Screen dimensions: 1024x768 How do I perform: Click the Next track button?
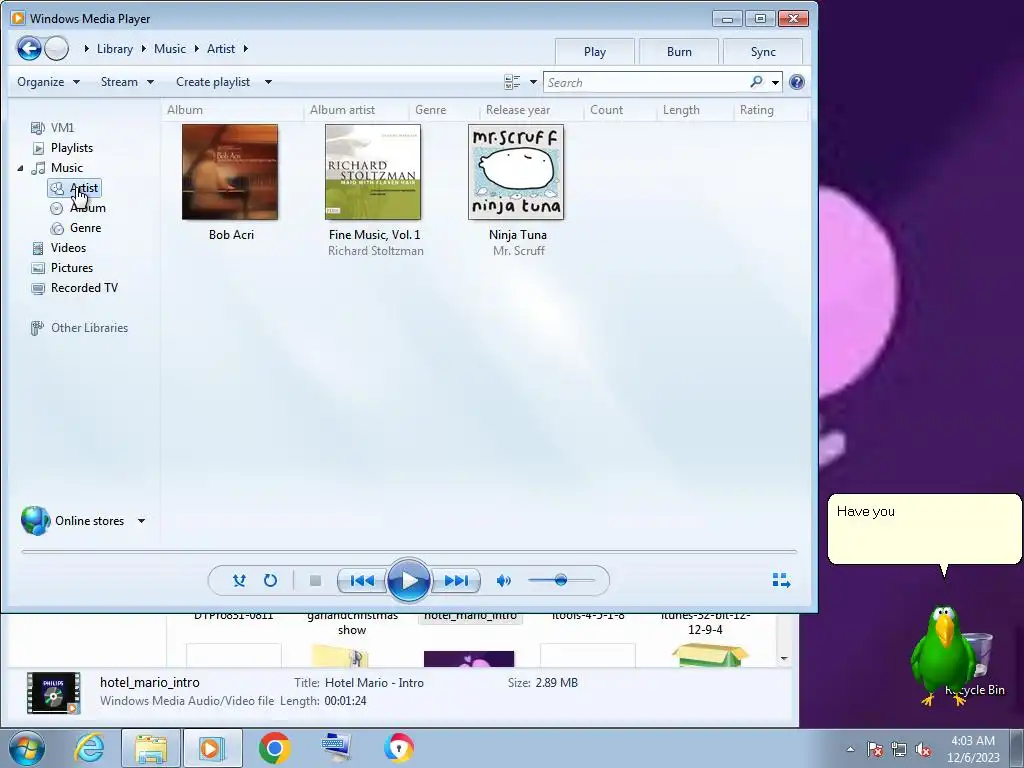[x=456, y=580]
